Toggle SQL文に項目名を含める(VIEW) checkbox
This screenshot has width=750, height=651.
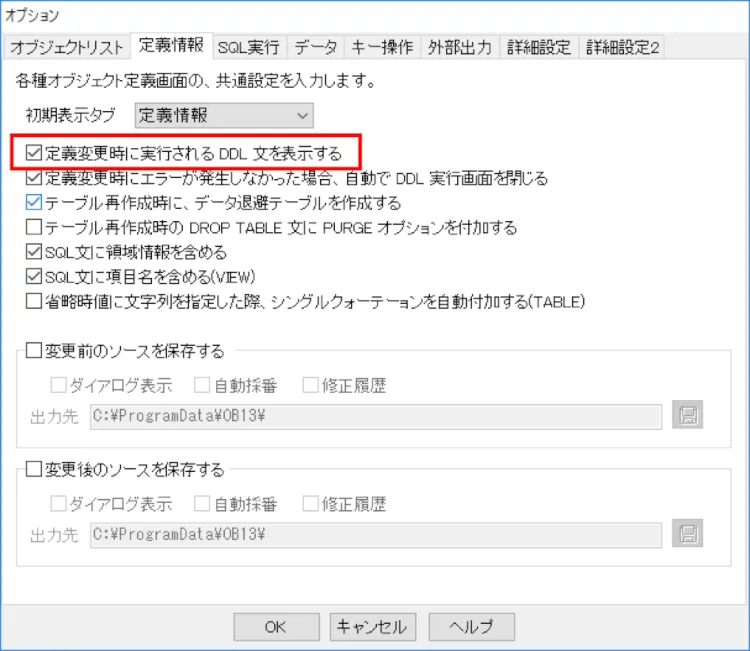tap(34, 276)
